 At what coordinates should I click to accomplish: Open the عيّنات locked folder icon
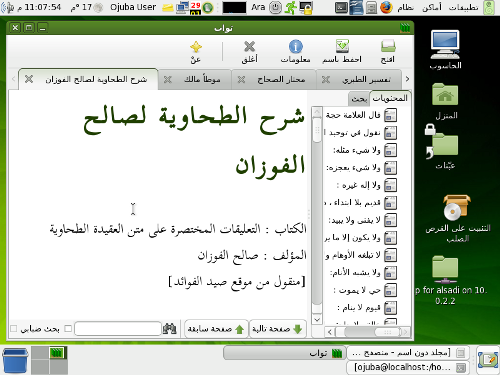445,147
